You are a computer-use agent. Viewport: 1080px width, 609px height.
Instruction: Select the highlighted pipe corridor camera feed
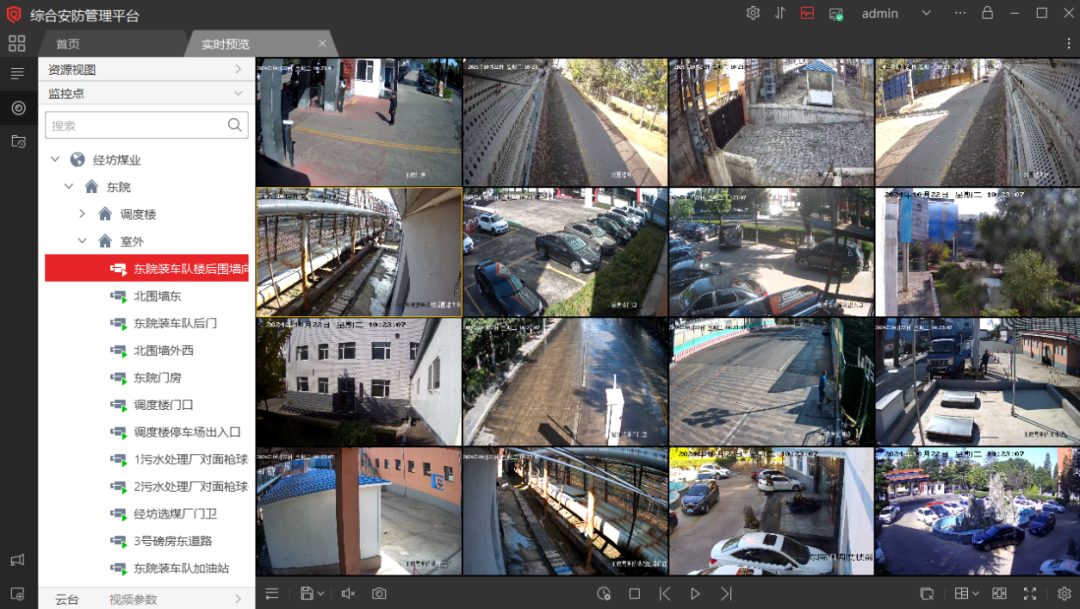coord(359,252)
